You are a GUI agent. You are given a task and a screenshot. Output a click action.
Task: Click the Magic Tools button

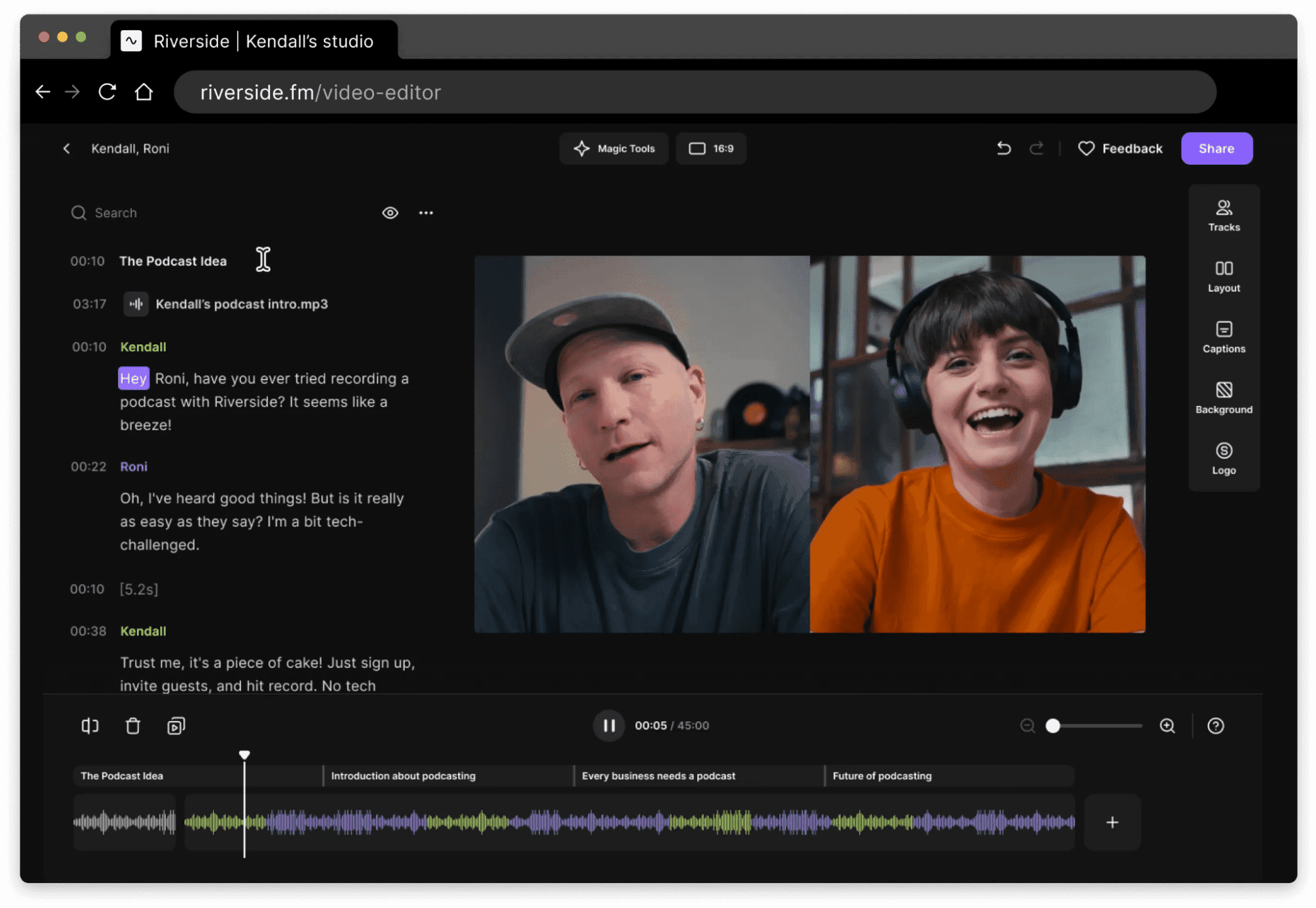(614, 148)
